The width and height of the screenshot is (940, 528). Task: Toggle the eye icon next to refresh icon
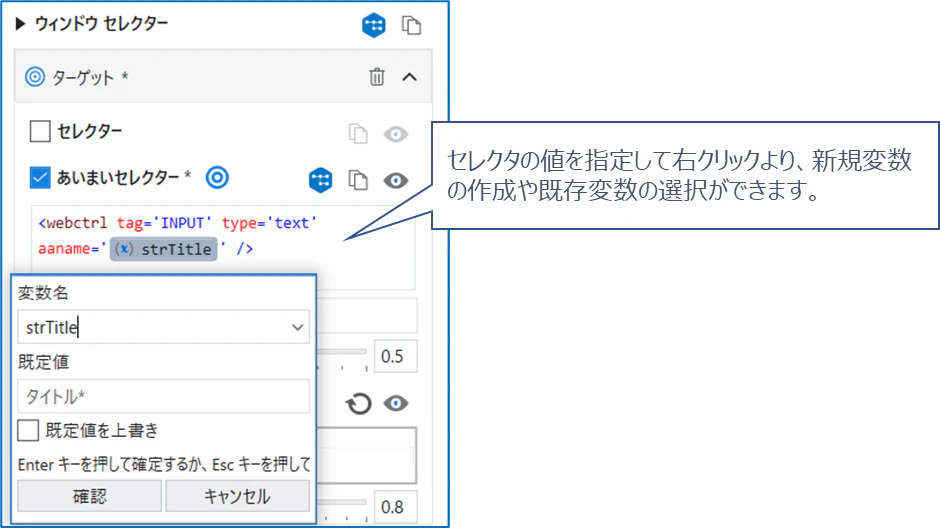click(396, 403)
